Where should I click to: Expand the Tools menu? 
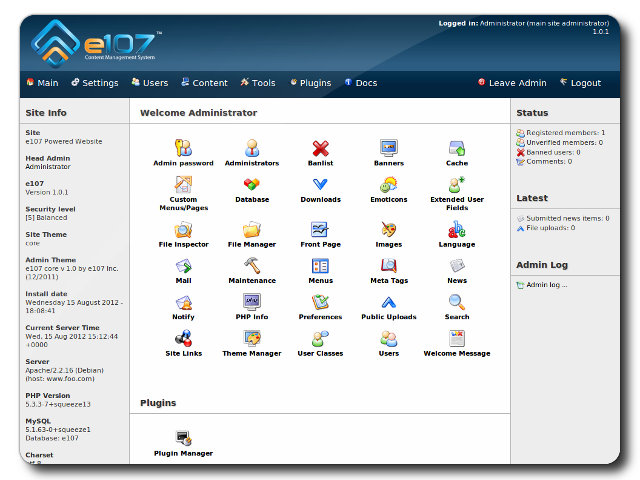(x=258, y=83)
